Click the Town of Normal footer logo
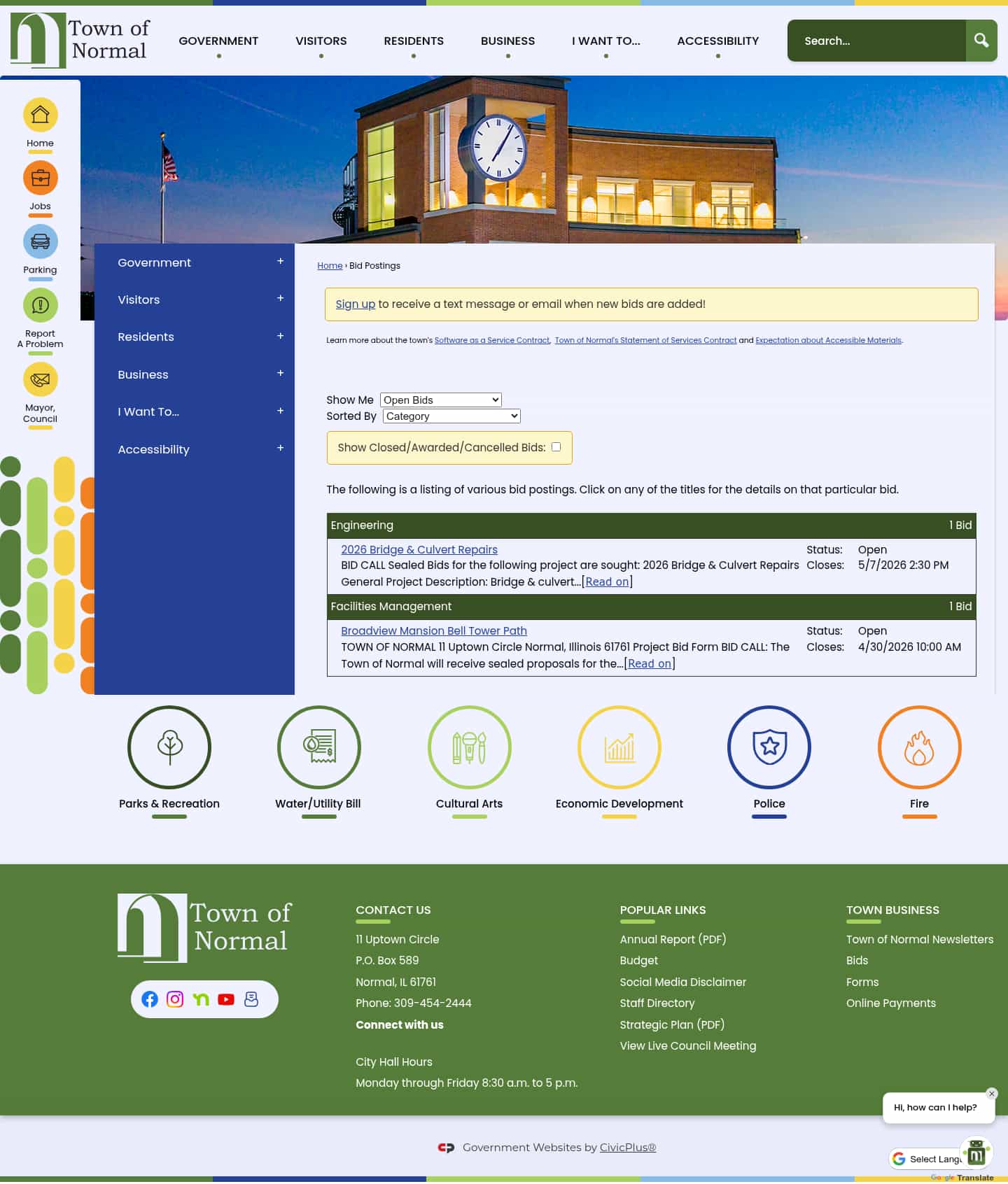 coord(204,928)
